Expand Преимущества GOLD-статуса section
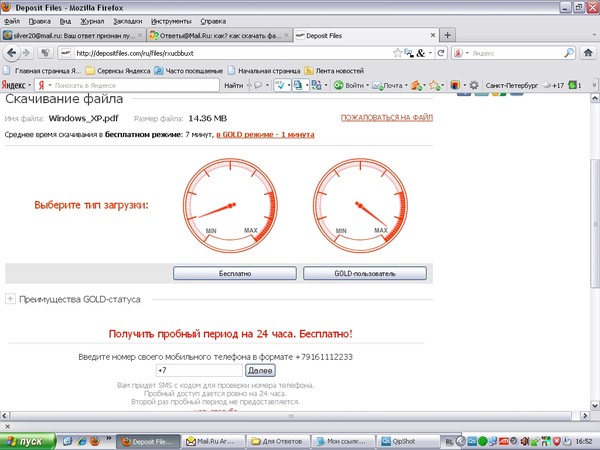Screen dimensions: 600x450 [10, 299]
